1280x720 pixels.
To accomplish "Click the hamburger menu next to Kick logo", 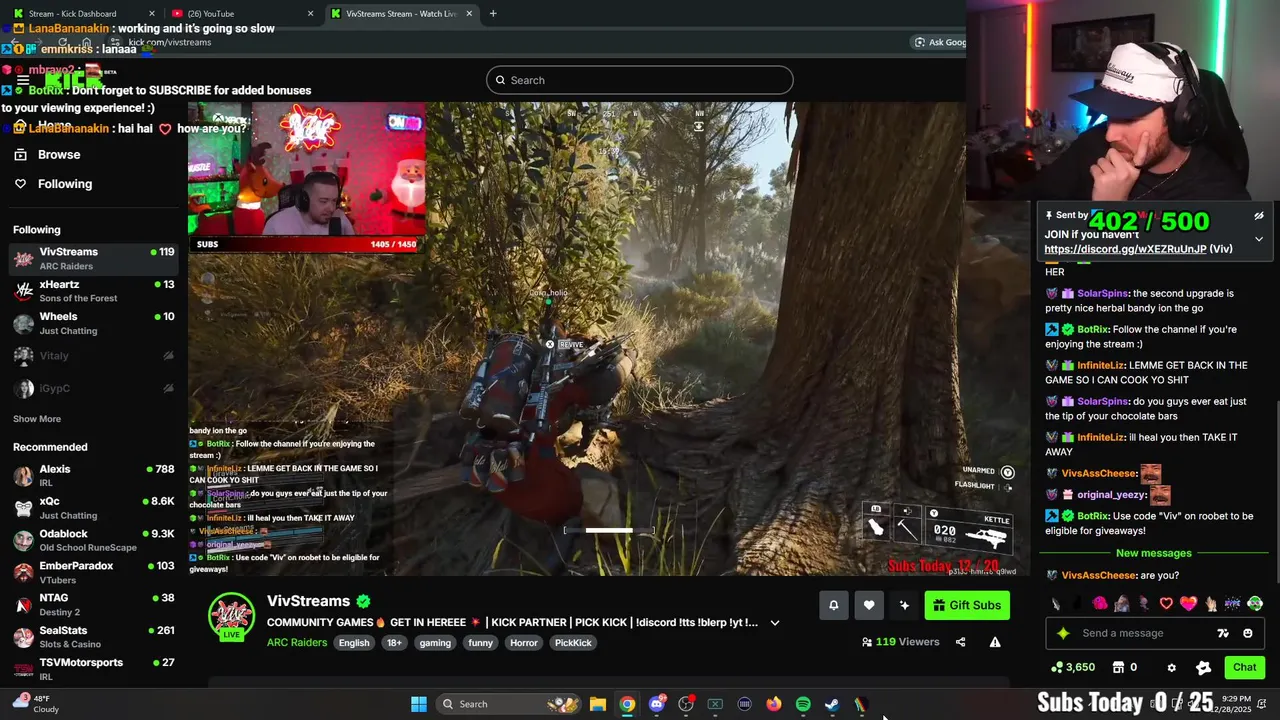I will click(23, 80).
